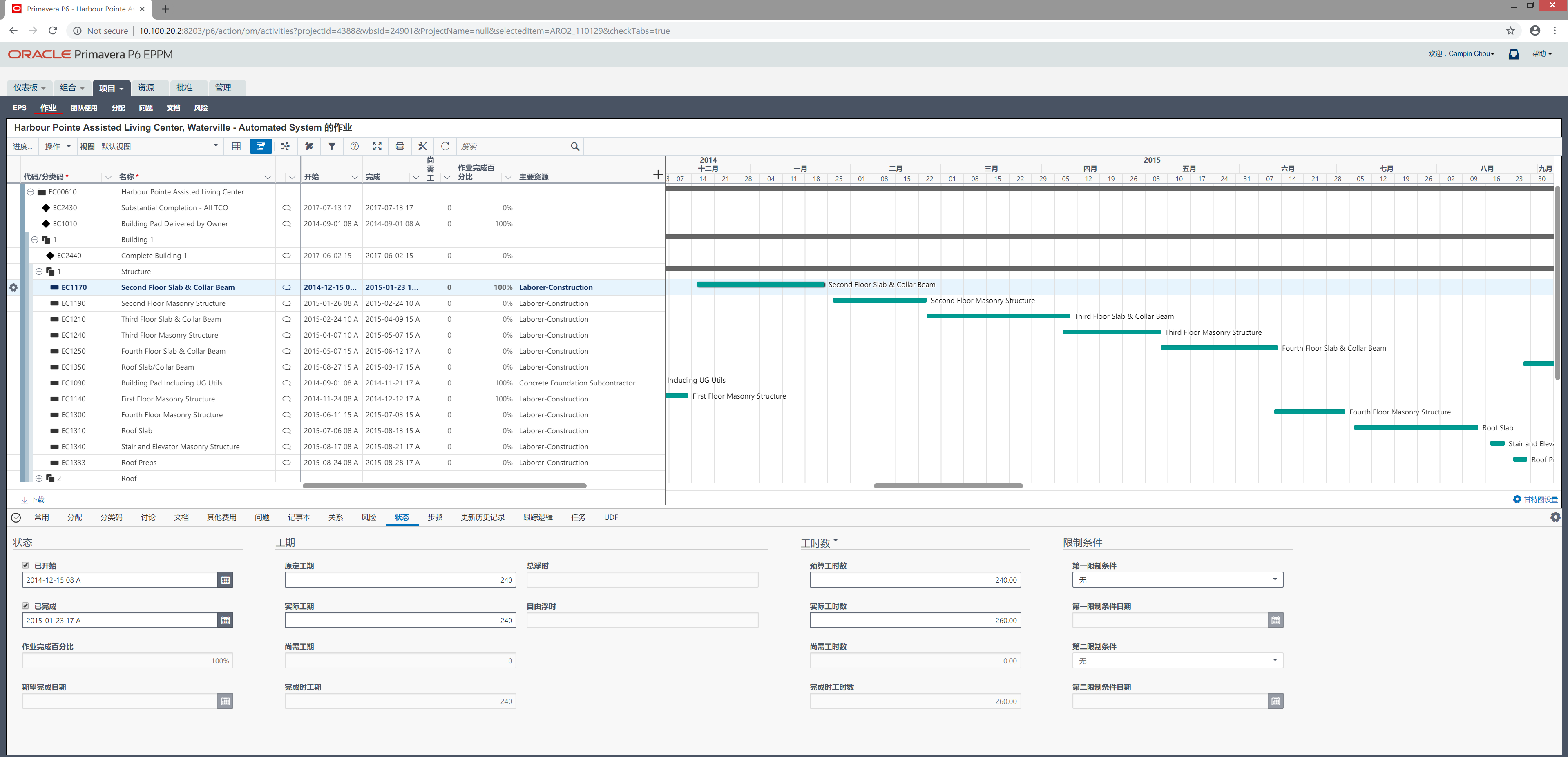The height and width of the screenshot is (757, 1568).
Task: Expand the Roof WBS node
Action: (40, 478)
